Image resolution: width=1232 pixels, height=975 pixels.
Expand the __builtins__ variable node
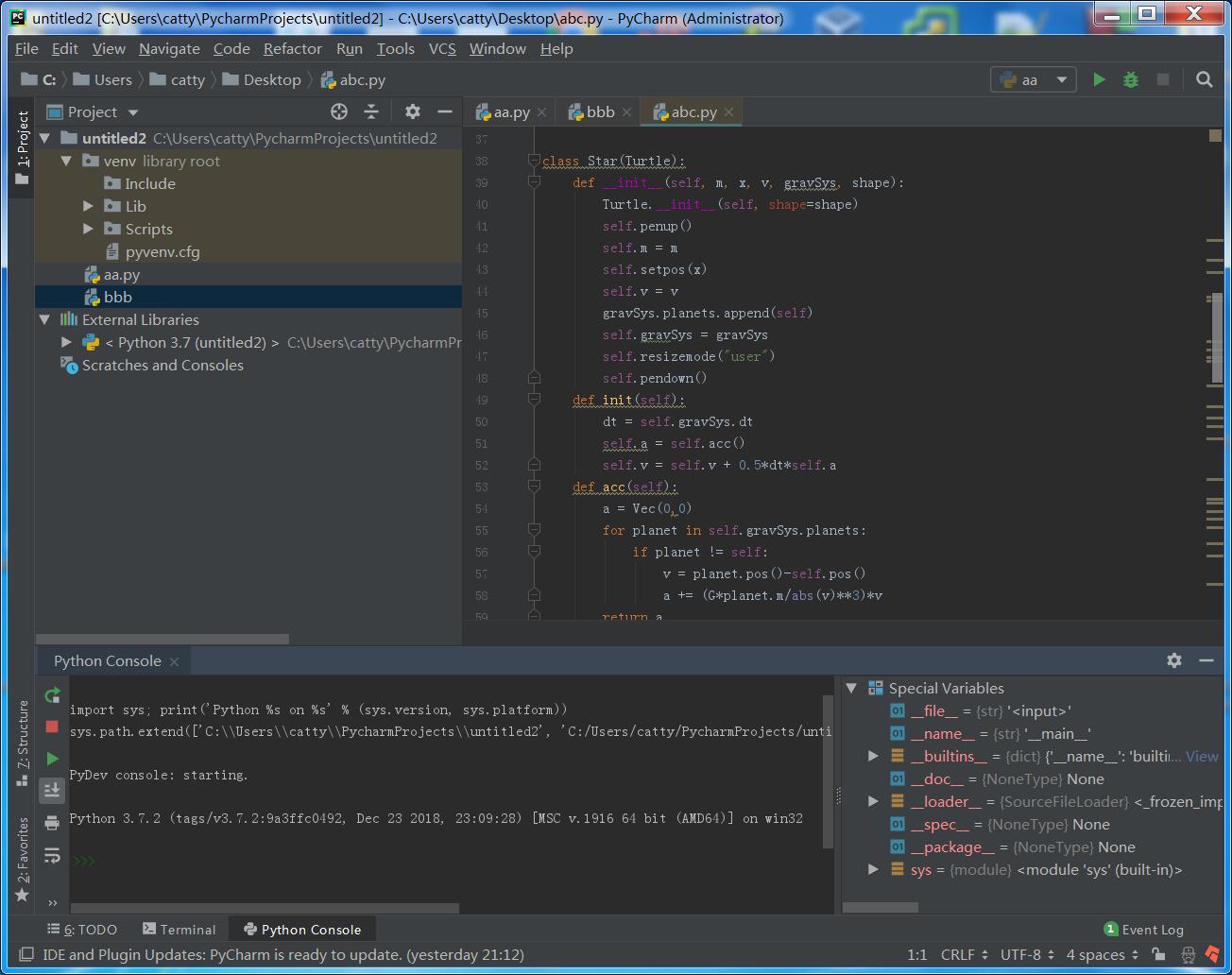click(873, 756)
